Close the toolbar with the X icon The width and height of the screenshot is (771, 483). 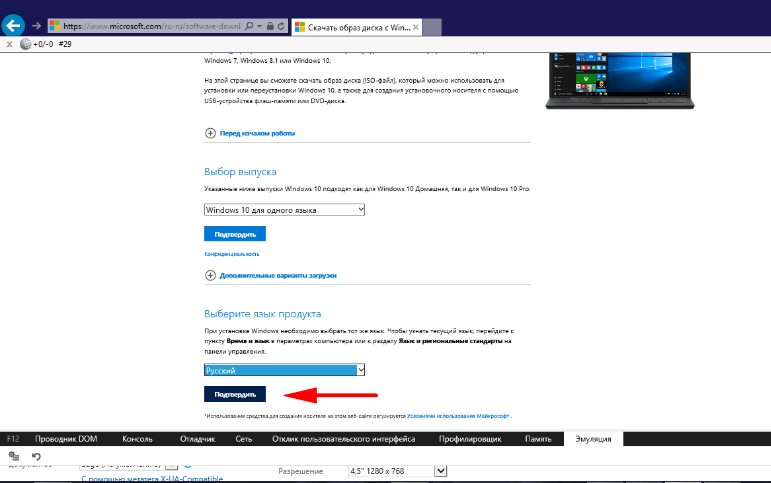[x=9, y=44]
